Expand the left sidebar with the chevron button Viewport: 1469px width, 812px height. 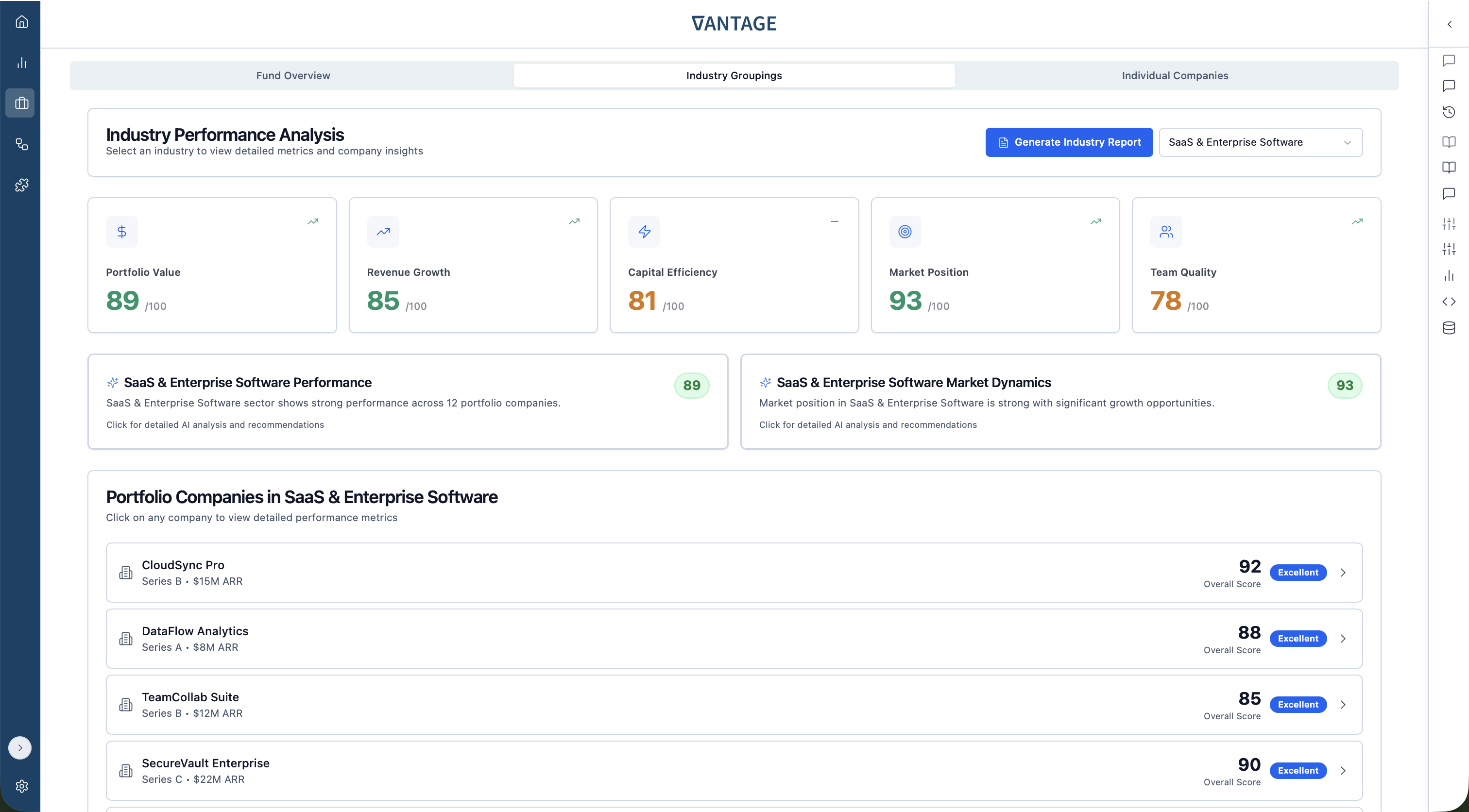[20, 747]
